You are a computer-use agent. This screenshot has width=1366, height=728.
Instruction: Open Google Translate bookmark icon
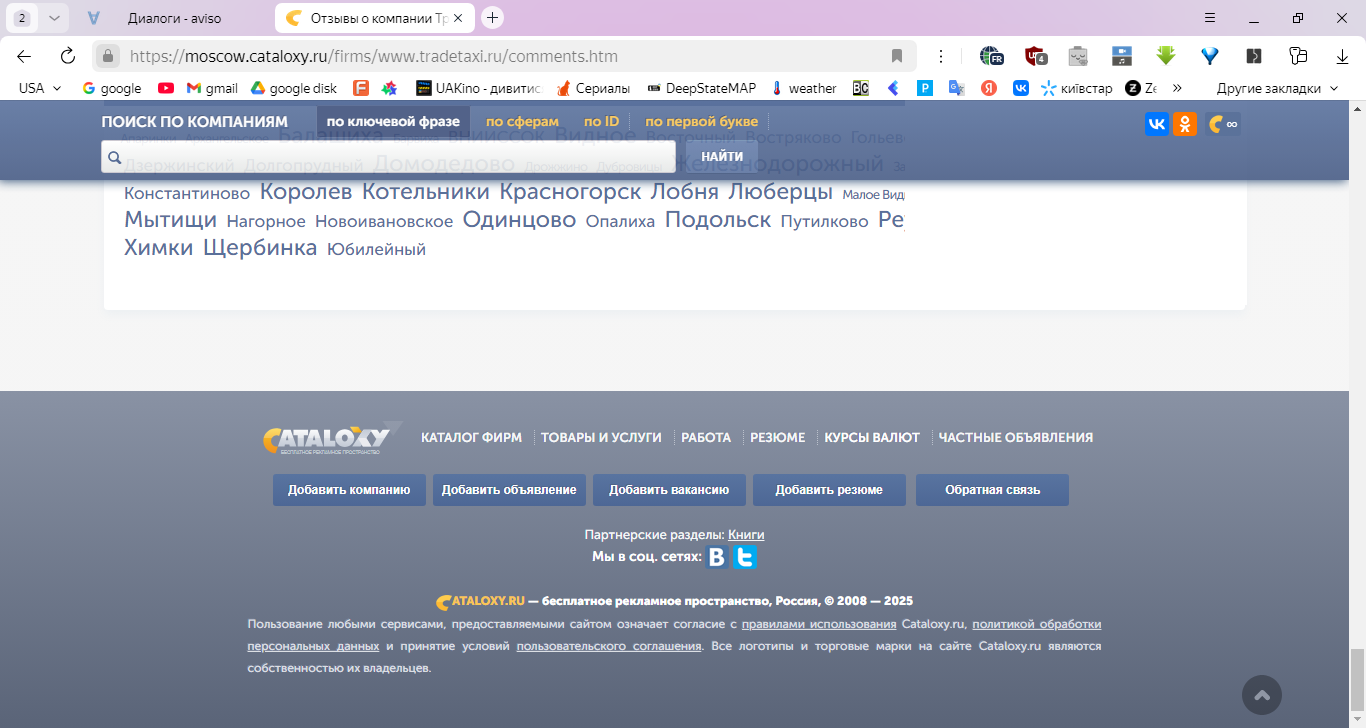[x=957, y=88]
